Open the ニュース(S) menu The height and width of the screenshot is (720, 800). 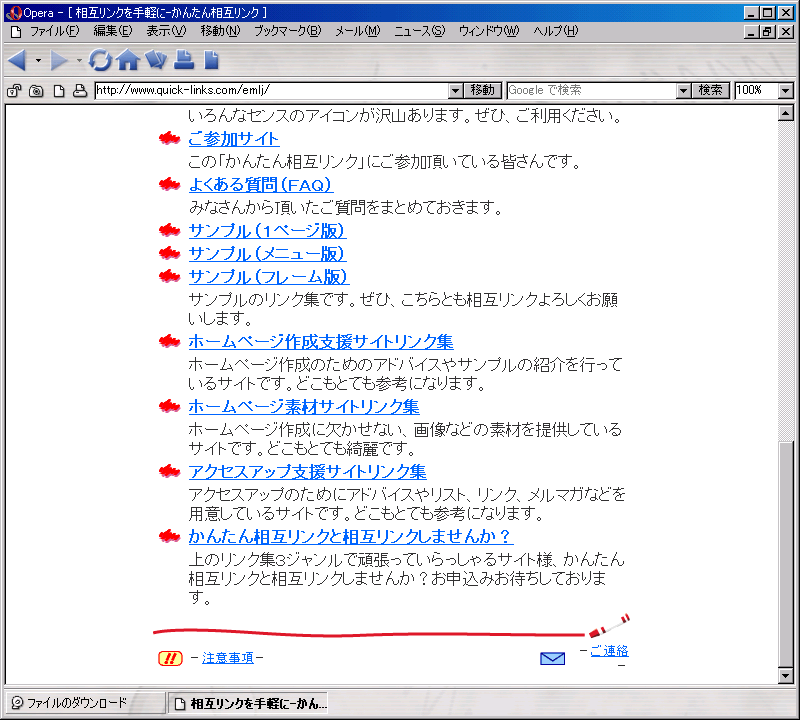(419, 32)
